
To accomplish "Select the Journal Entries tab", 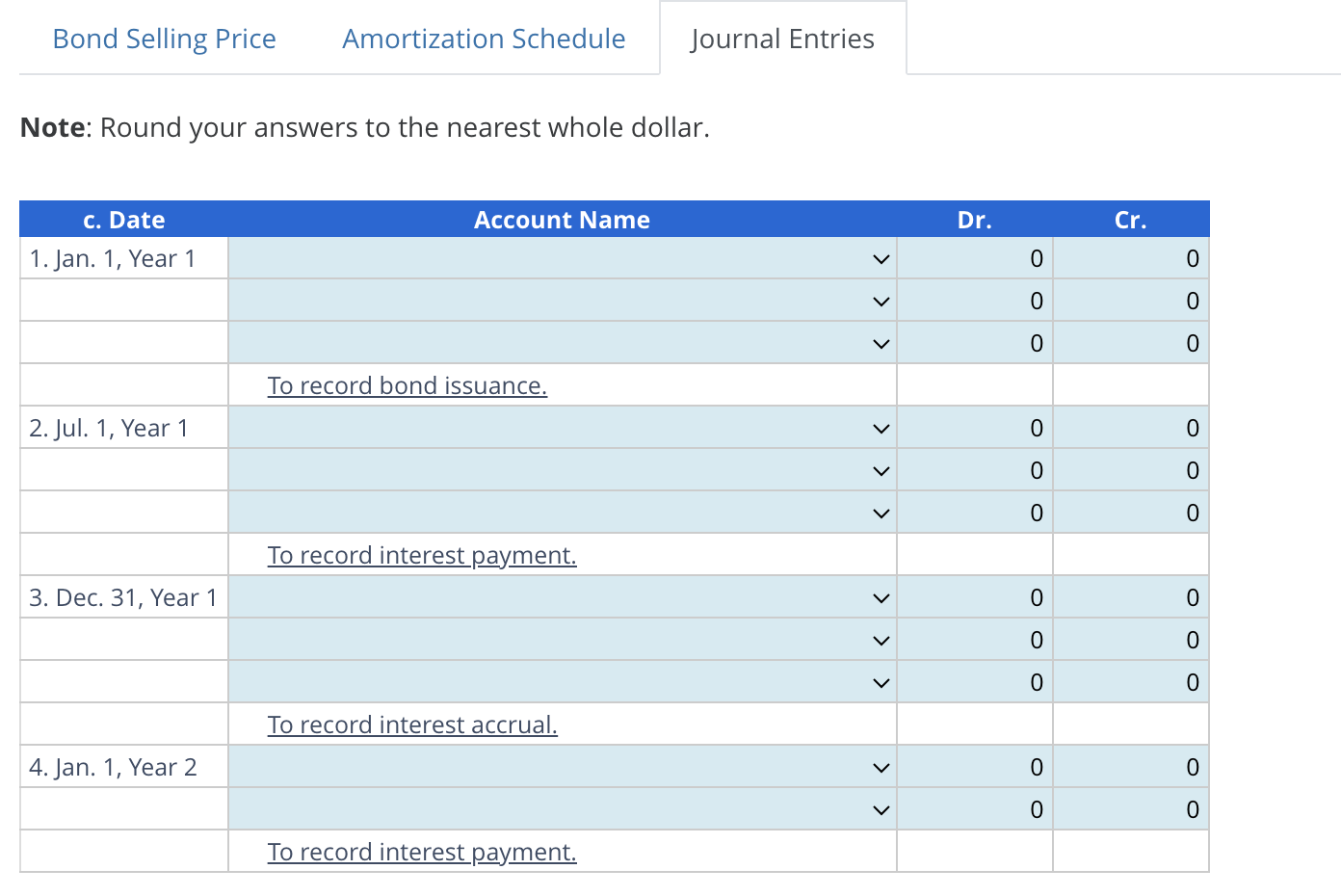I will [782, 39].
